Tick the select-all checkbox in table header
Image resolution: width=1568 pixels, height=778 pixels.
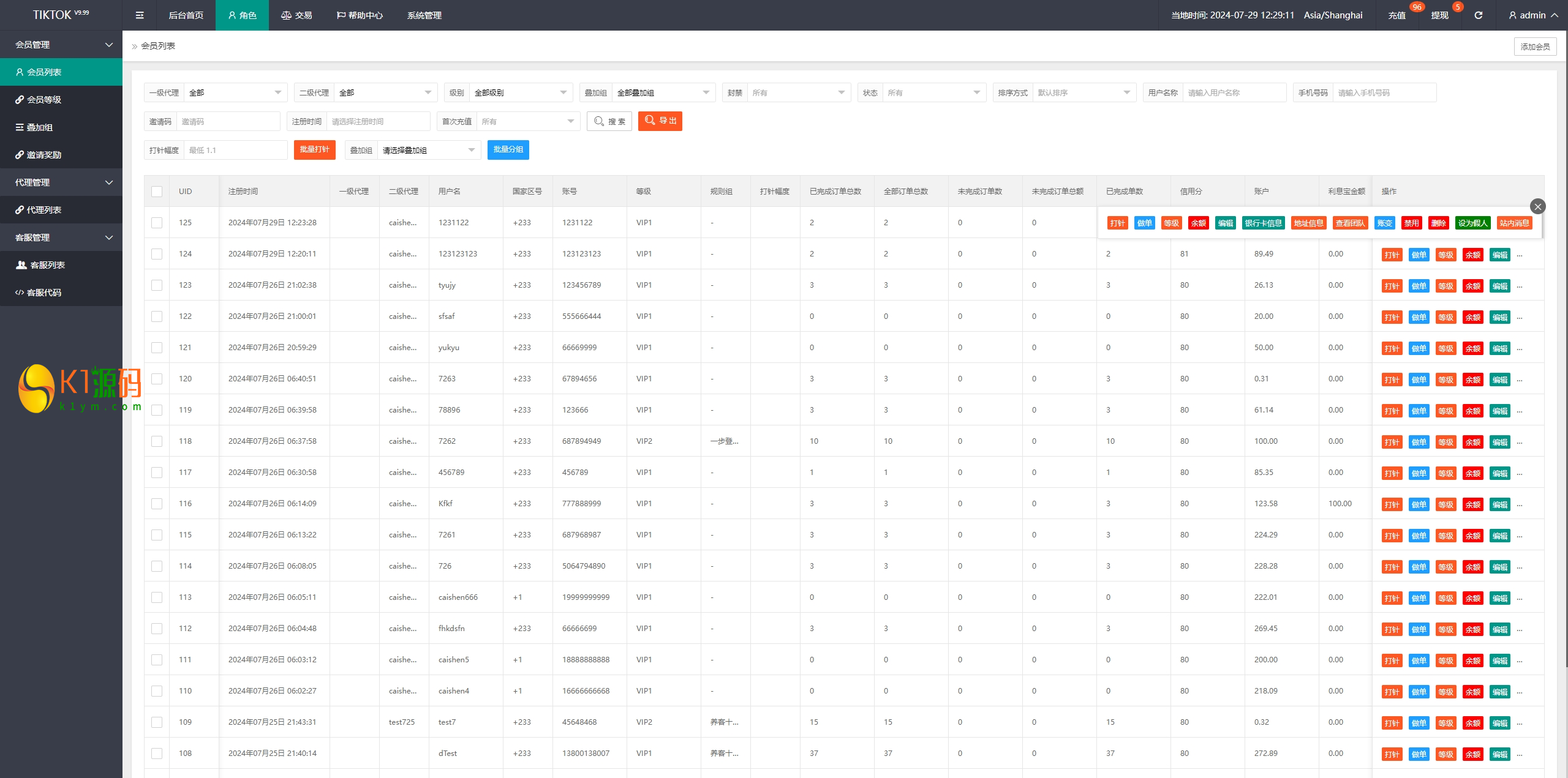157,192
